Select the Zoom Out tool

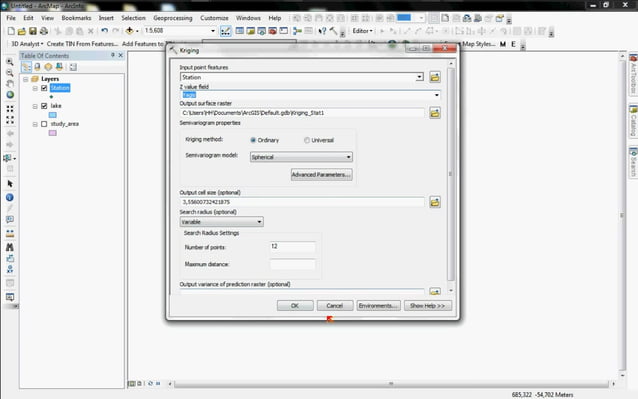point(10,73)
